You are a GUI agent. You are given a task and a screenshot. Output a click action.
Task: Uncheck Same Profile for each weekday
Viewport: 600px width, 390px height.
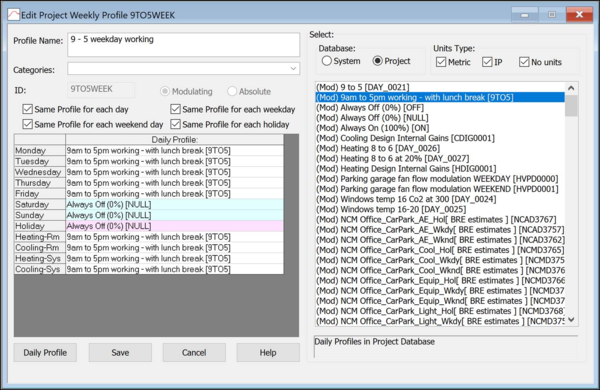pyautogui.click(x=175, y=109)
